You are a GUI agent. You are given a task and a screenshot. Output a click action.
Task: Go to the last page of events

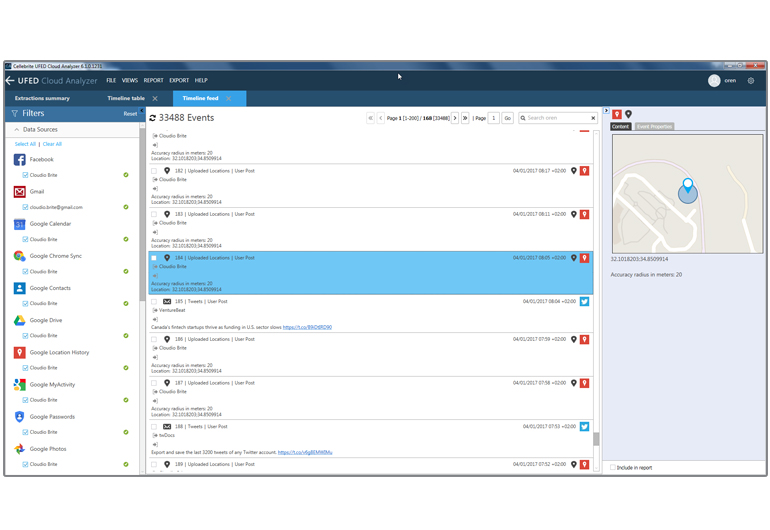pos(466,118)
